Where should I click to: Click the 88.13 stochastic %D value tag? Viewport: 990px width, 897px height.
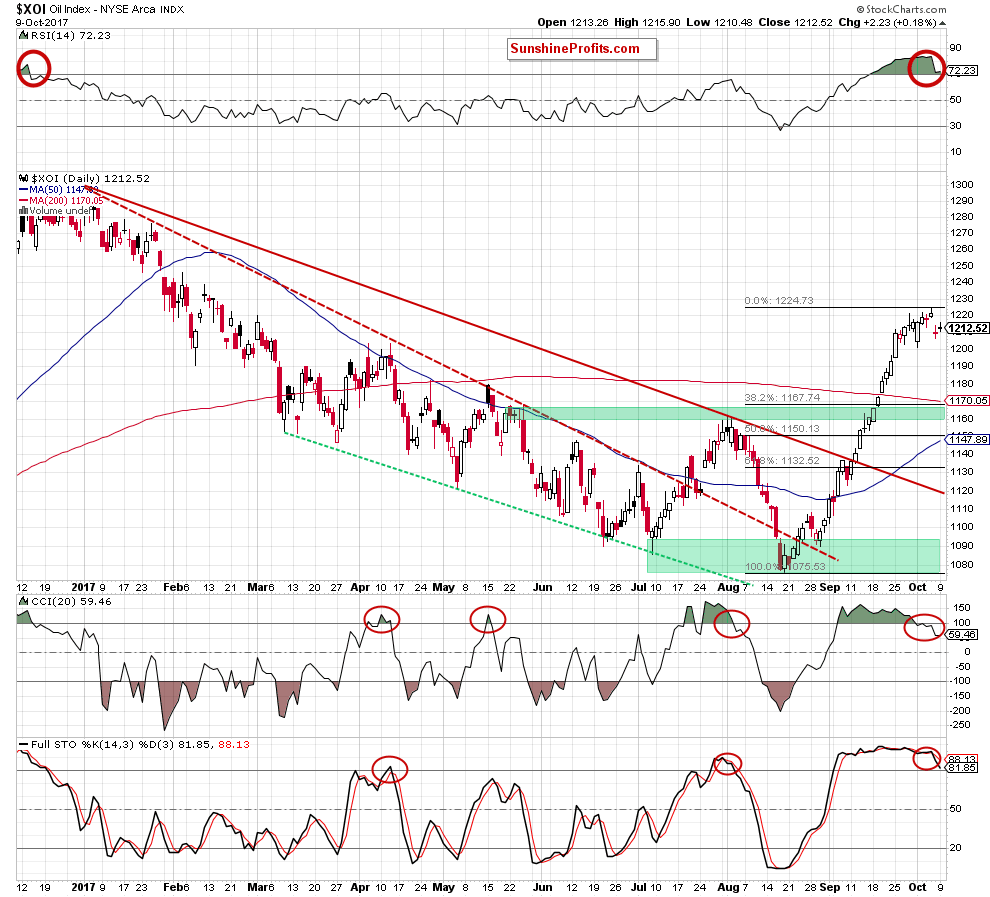pos(962,759)
